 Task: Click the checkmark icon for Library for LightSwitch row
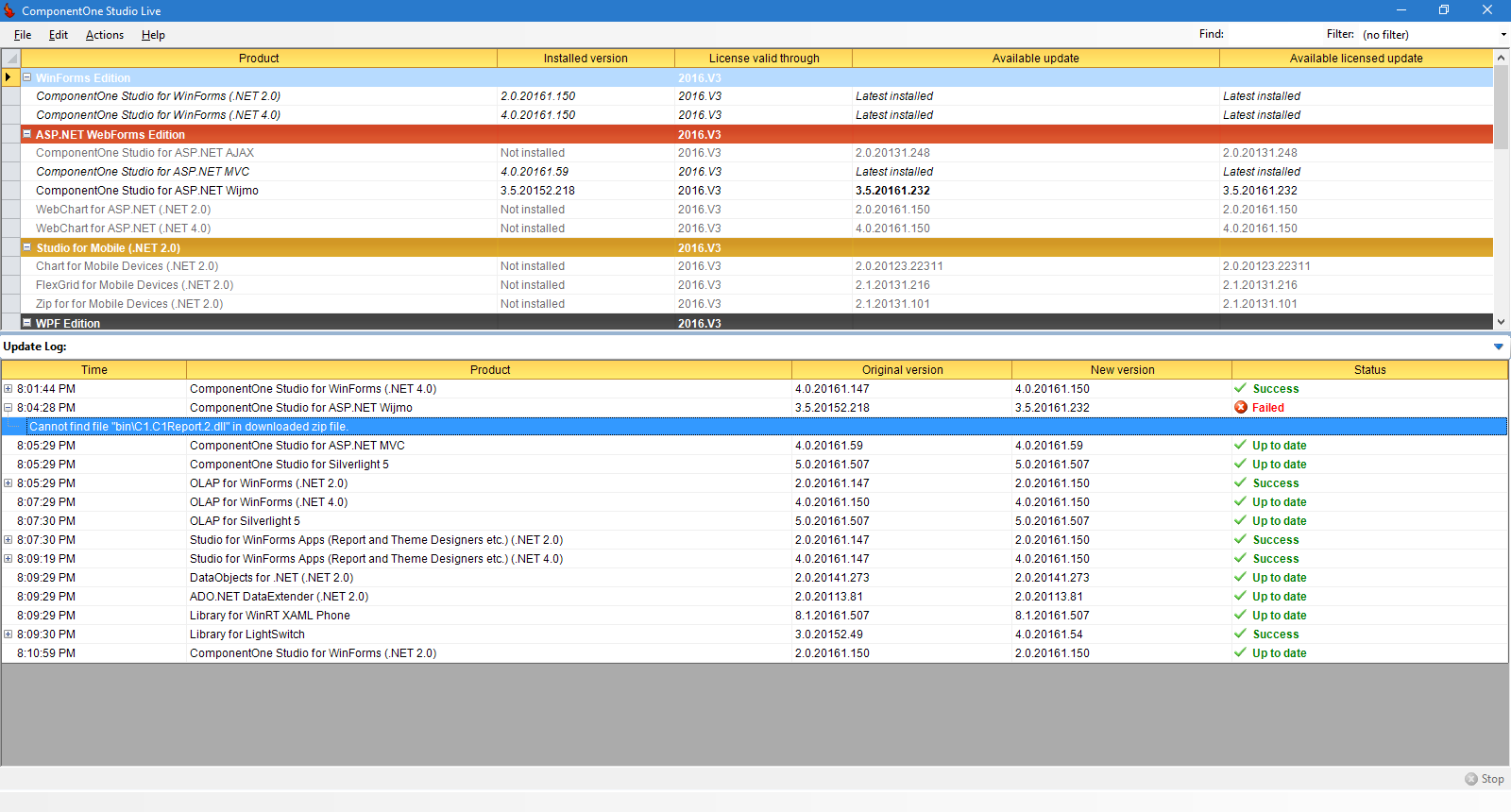click(1241, 634)
